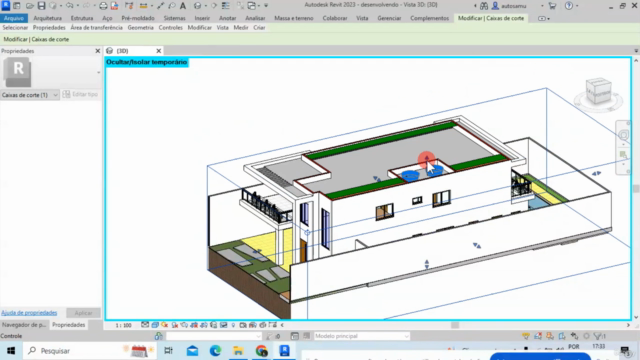The height and width of the screenshot is (360, 640).
Task: Click the Revit application logo icon
Action: [x=6, y=5]
